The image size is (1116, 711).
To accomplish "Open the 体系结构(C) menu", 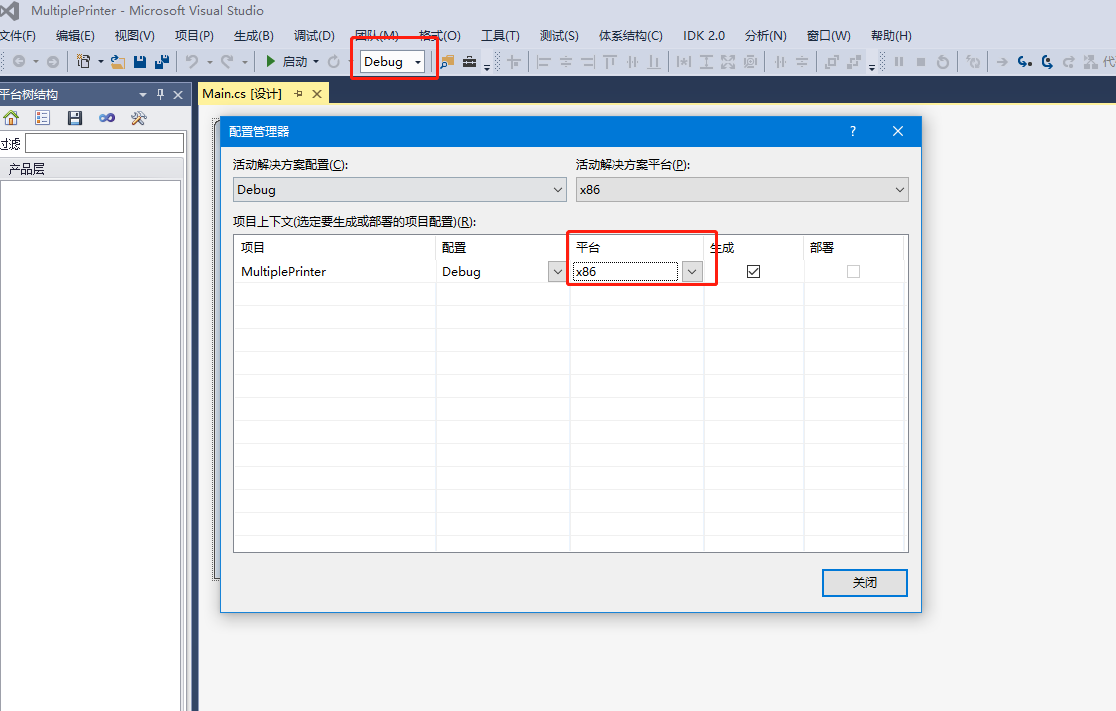I will 631,36.
